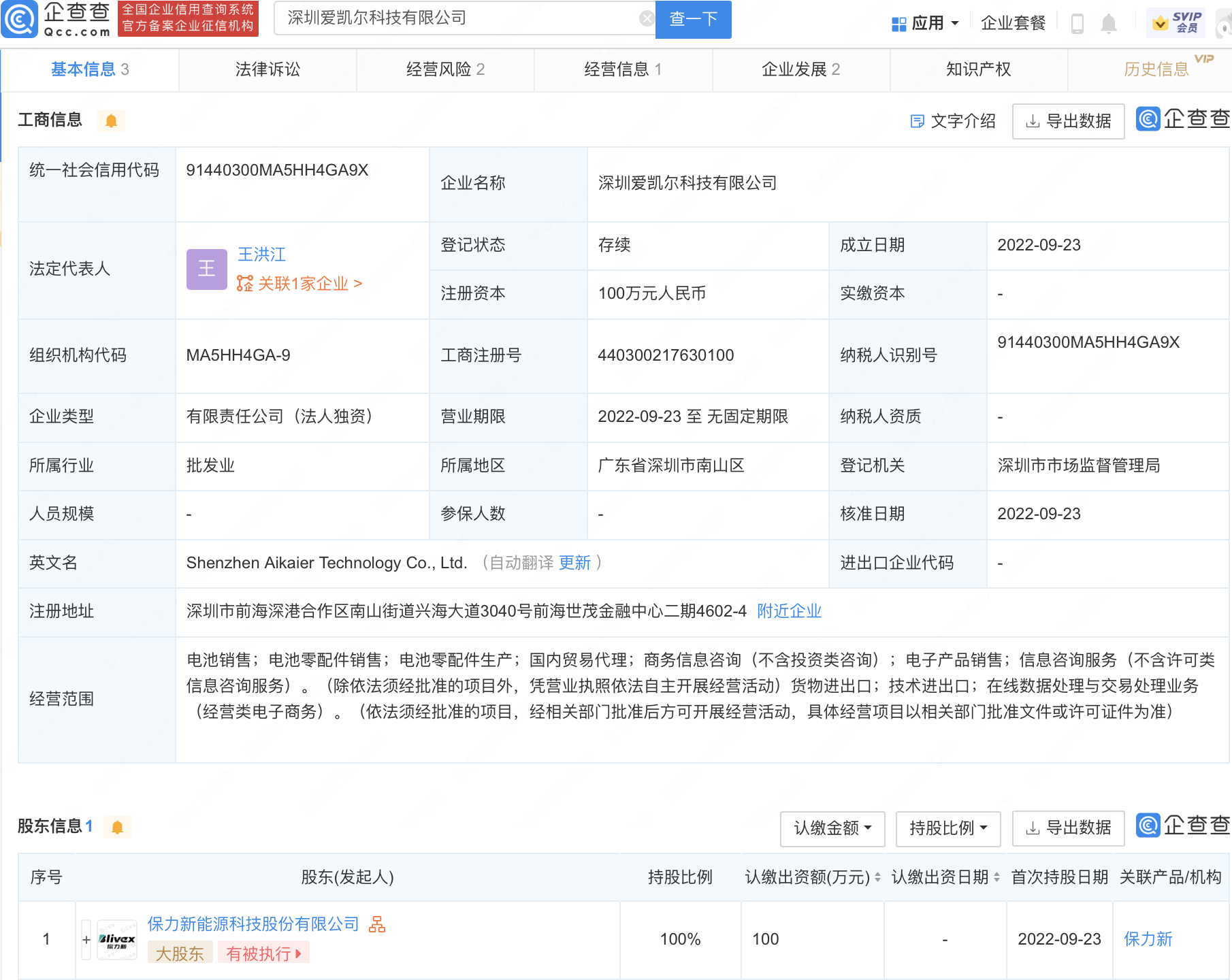Click the 更新 translation link
1232x980 pixels.
(574, 563)
